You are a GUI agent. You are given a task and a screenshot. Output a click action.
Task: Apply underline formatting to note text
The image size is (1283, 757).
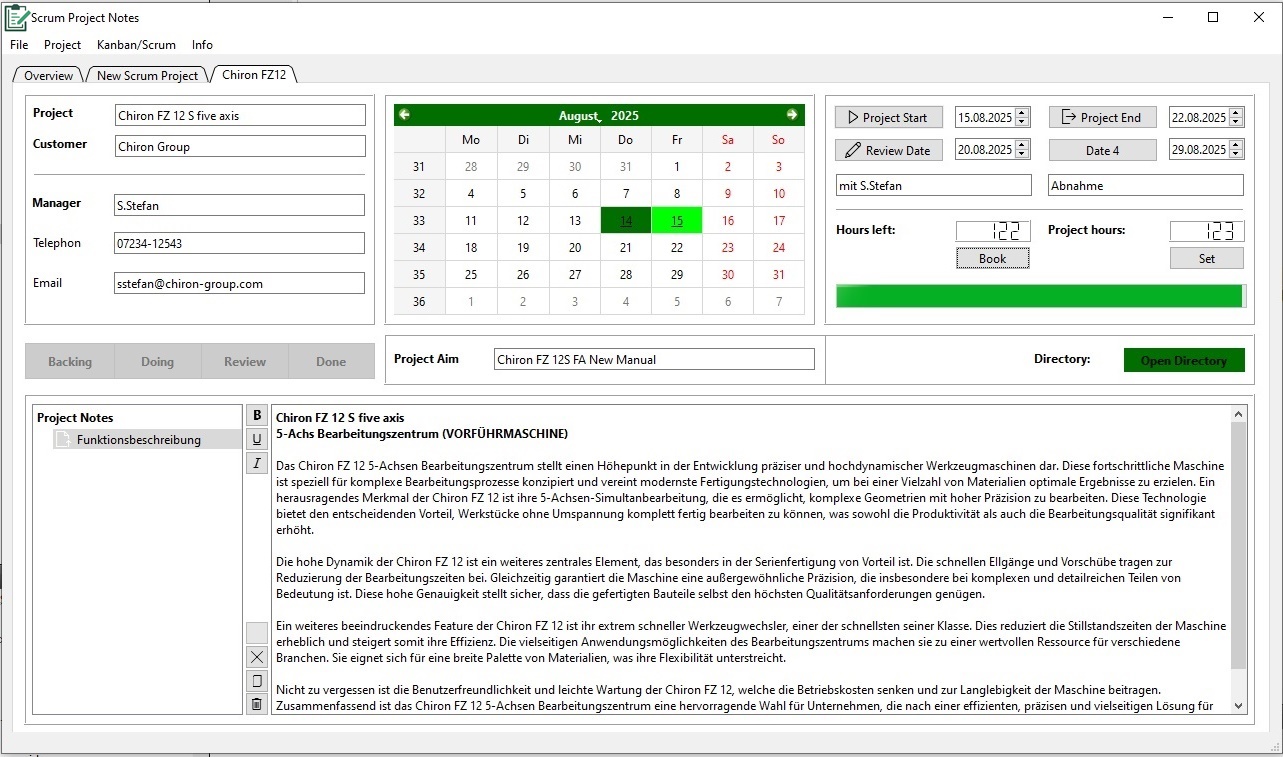click(x=257, y=439)
